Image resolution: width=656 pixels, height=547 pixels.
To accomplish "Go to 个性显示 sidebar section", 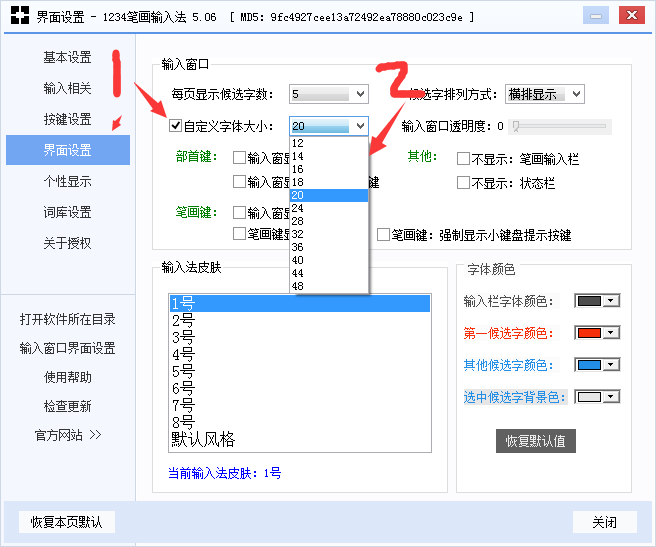I will (67, 181).
